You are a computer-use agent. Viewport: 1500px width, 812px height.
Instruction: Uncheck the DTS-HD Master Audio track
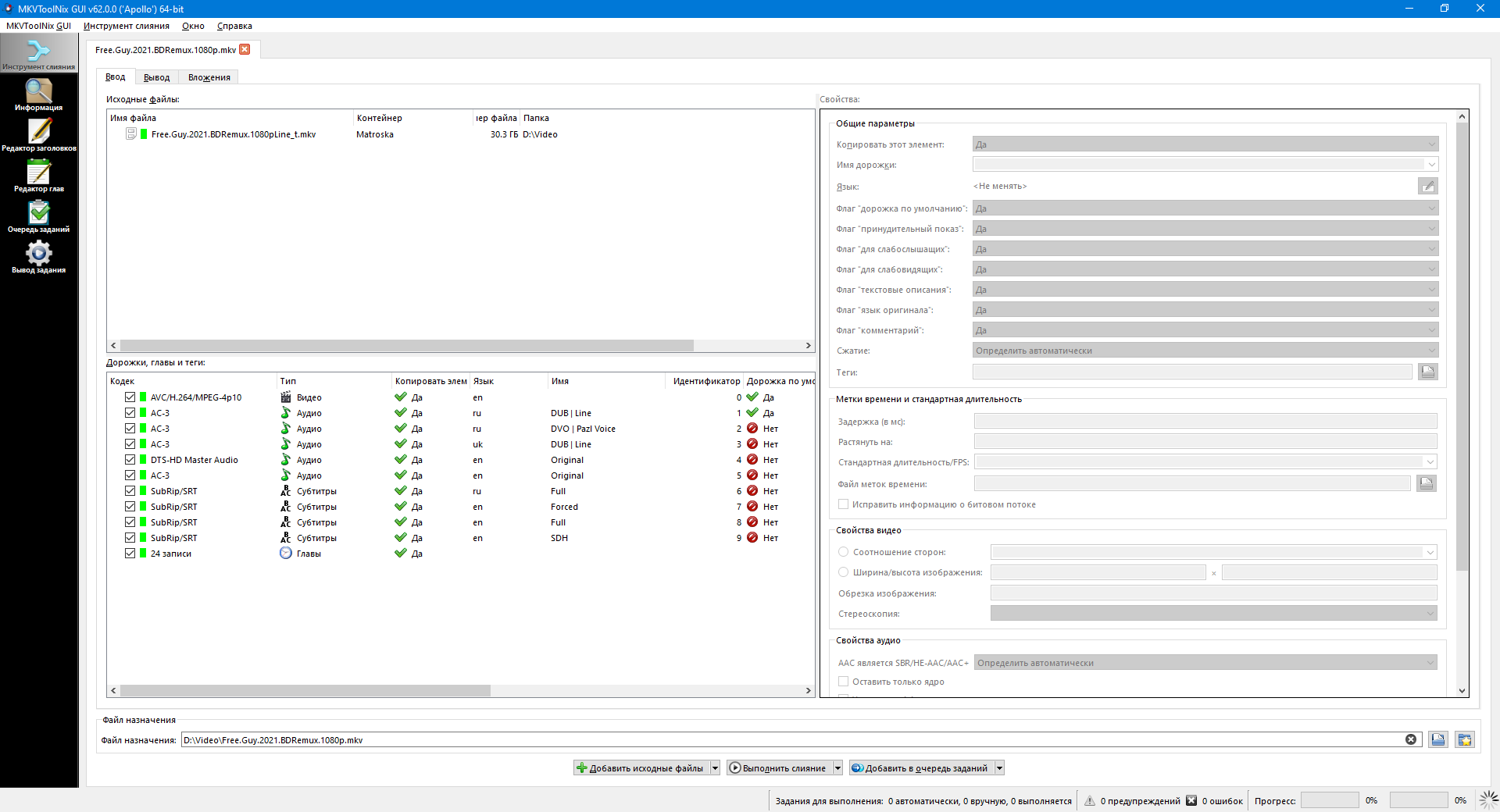[130, 459]
